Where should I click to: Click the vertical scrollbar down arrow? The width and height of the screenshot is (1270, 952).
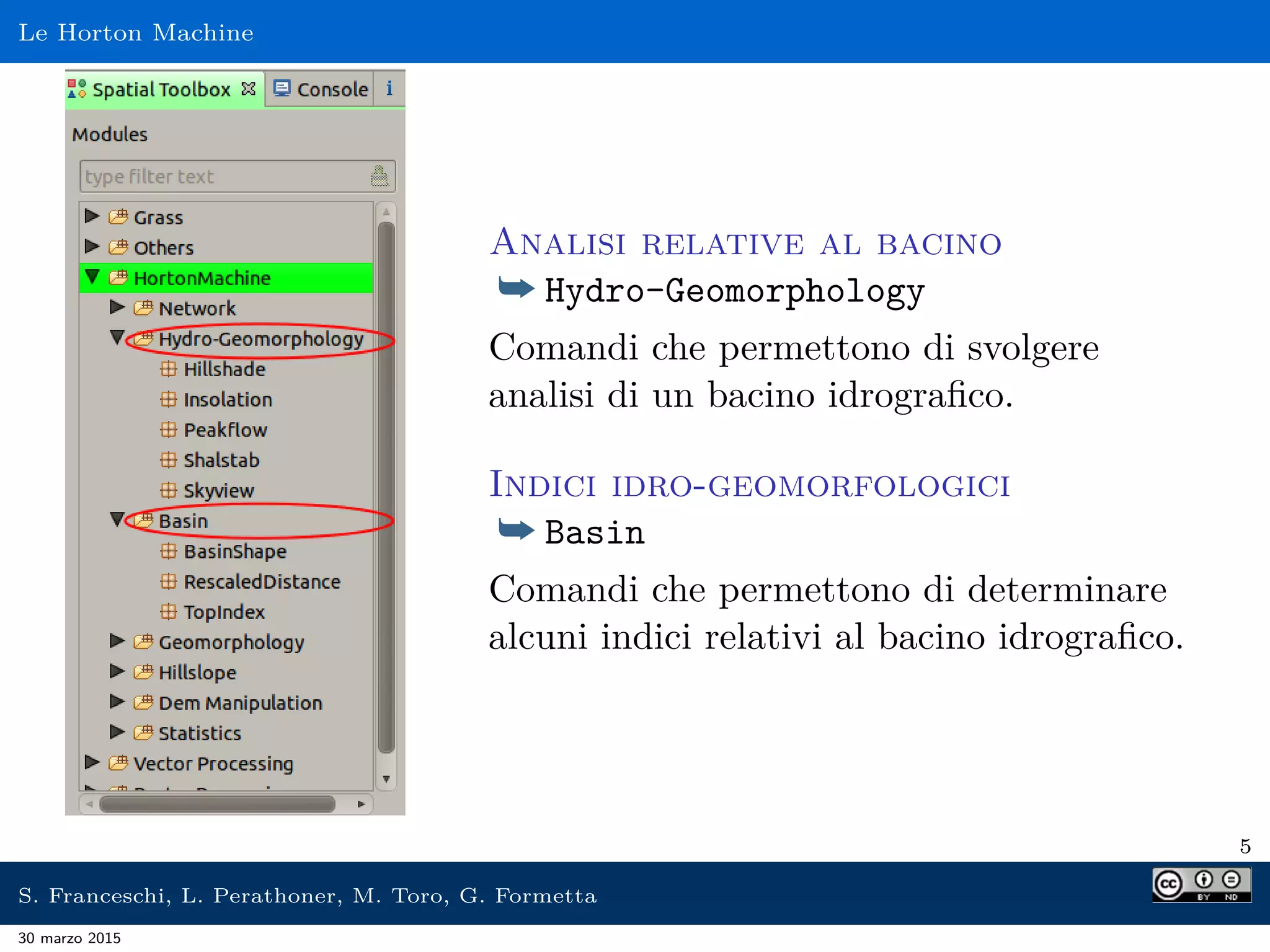386,779
